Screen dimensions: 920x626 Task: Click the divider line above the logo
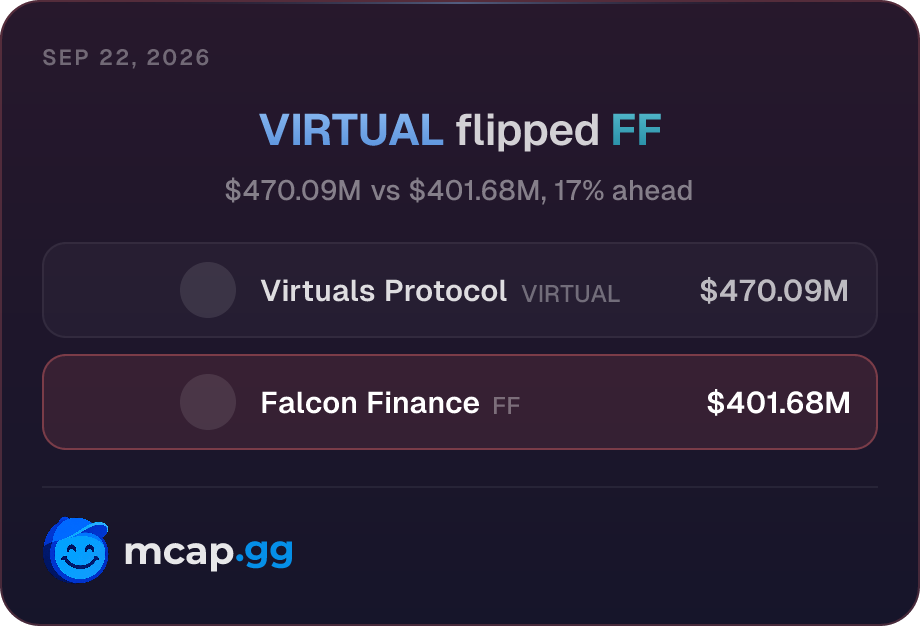[460, 487]
